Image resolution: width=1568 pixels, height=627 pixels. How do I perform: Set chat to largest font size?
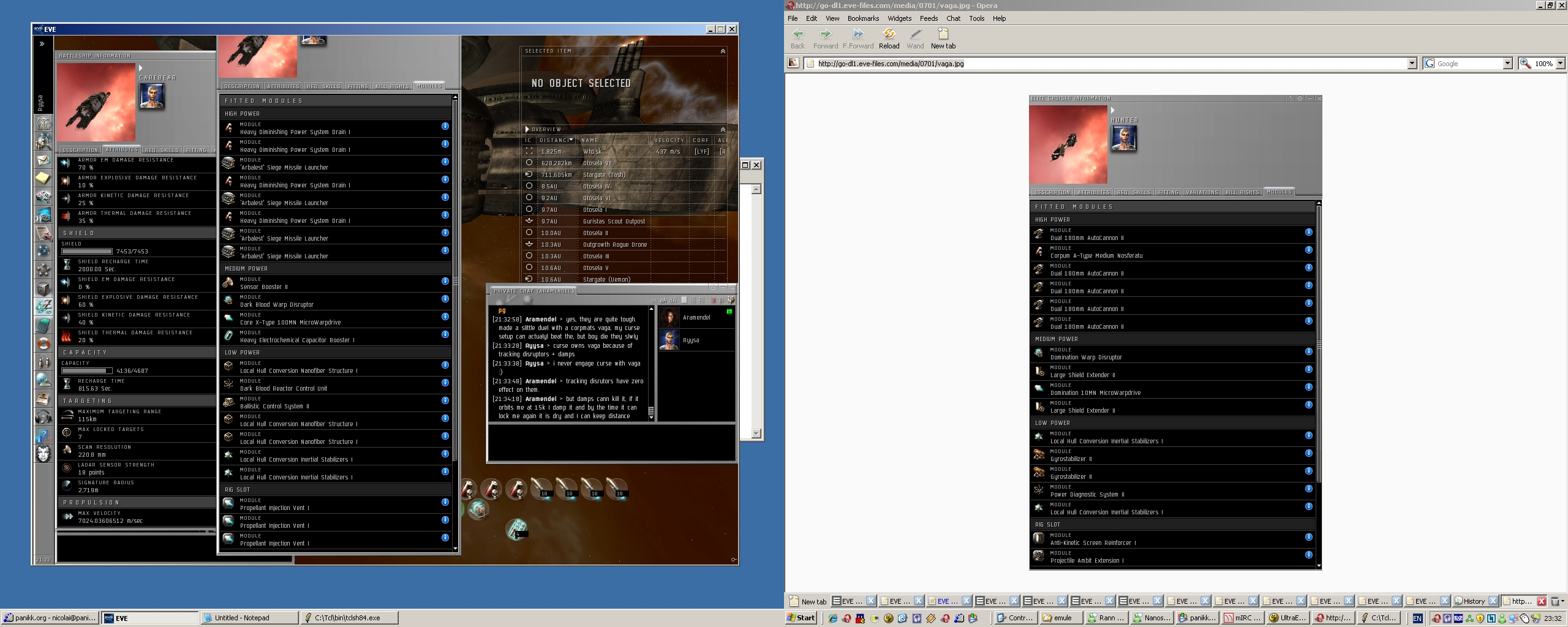coord(673,301)
